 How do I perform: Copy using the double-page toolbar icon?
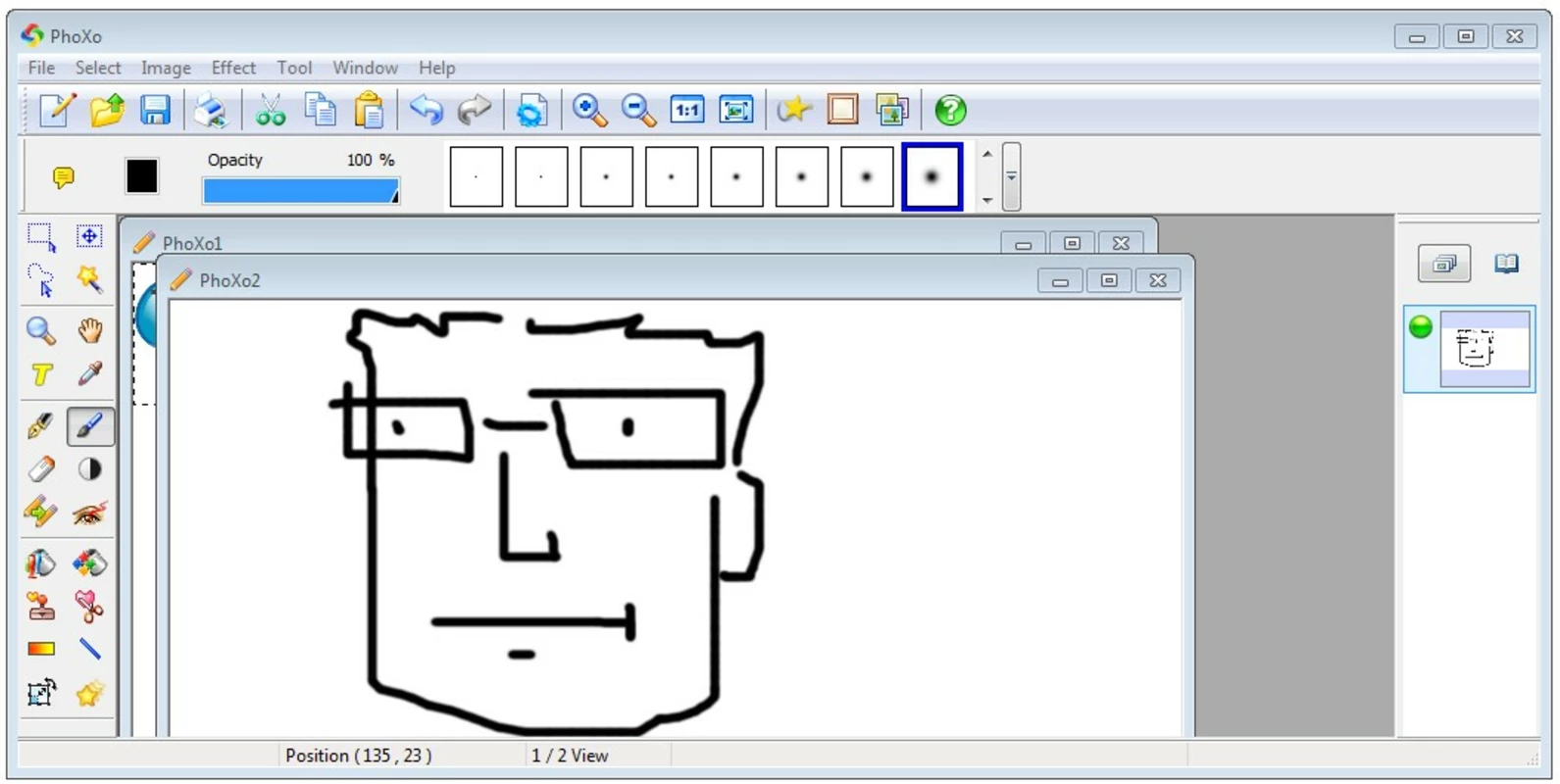[321, 110]
